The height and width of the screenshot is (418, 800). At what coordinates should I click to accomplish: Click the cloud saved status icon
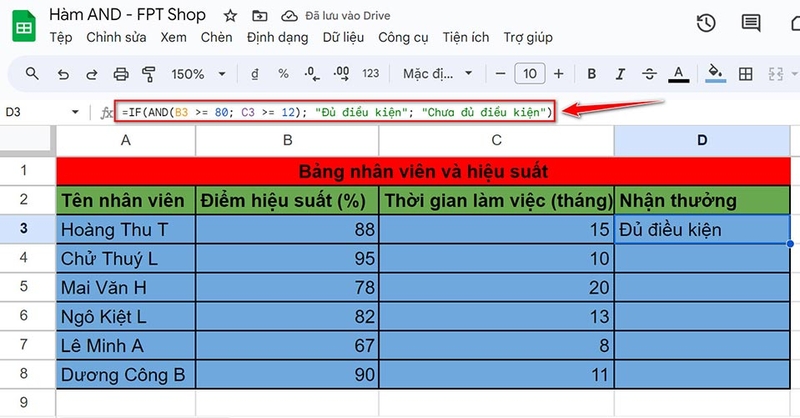click(289, 16)
